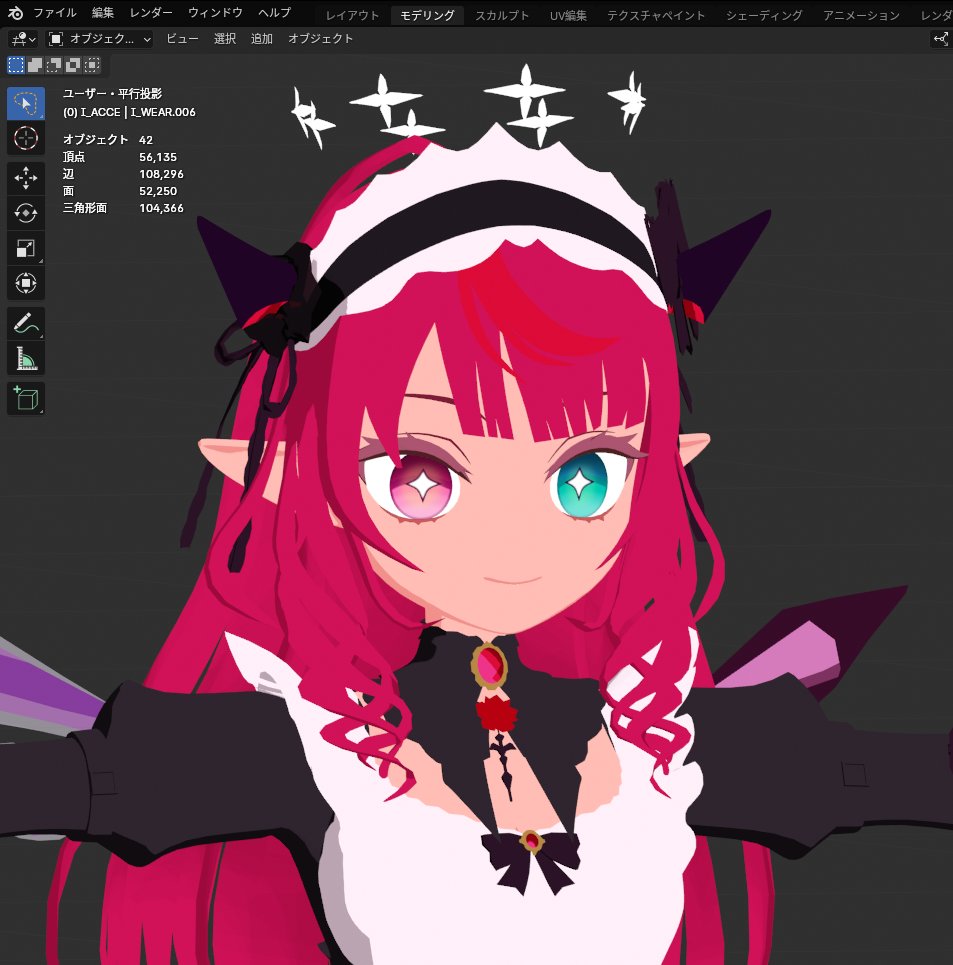The height and width of the screenshot is (965, 953).
Task: Set selection mode to Invert
Action: (73, 65)
